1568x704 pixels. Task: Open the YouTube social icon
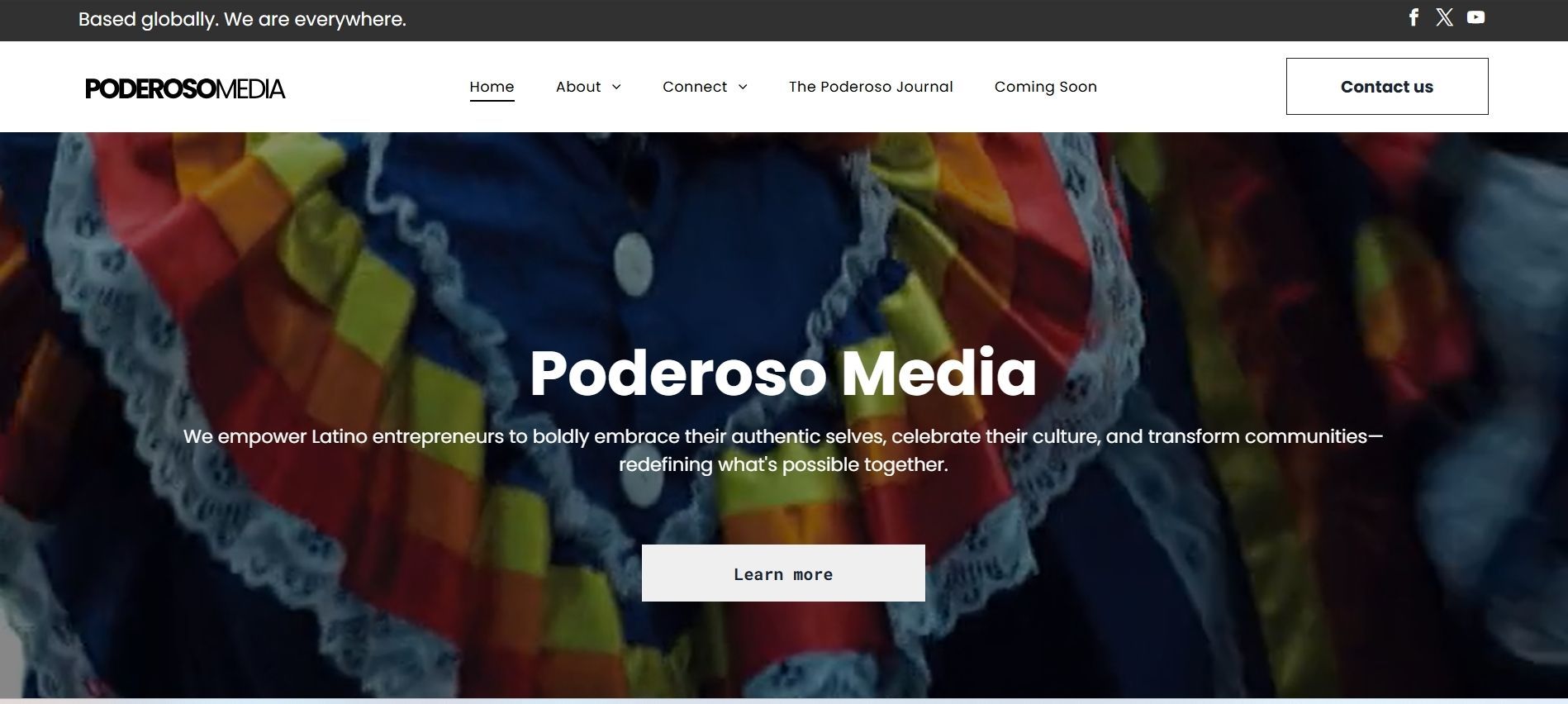click(x=1475, y=17)
